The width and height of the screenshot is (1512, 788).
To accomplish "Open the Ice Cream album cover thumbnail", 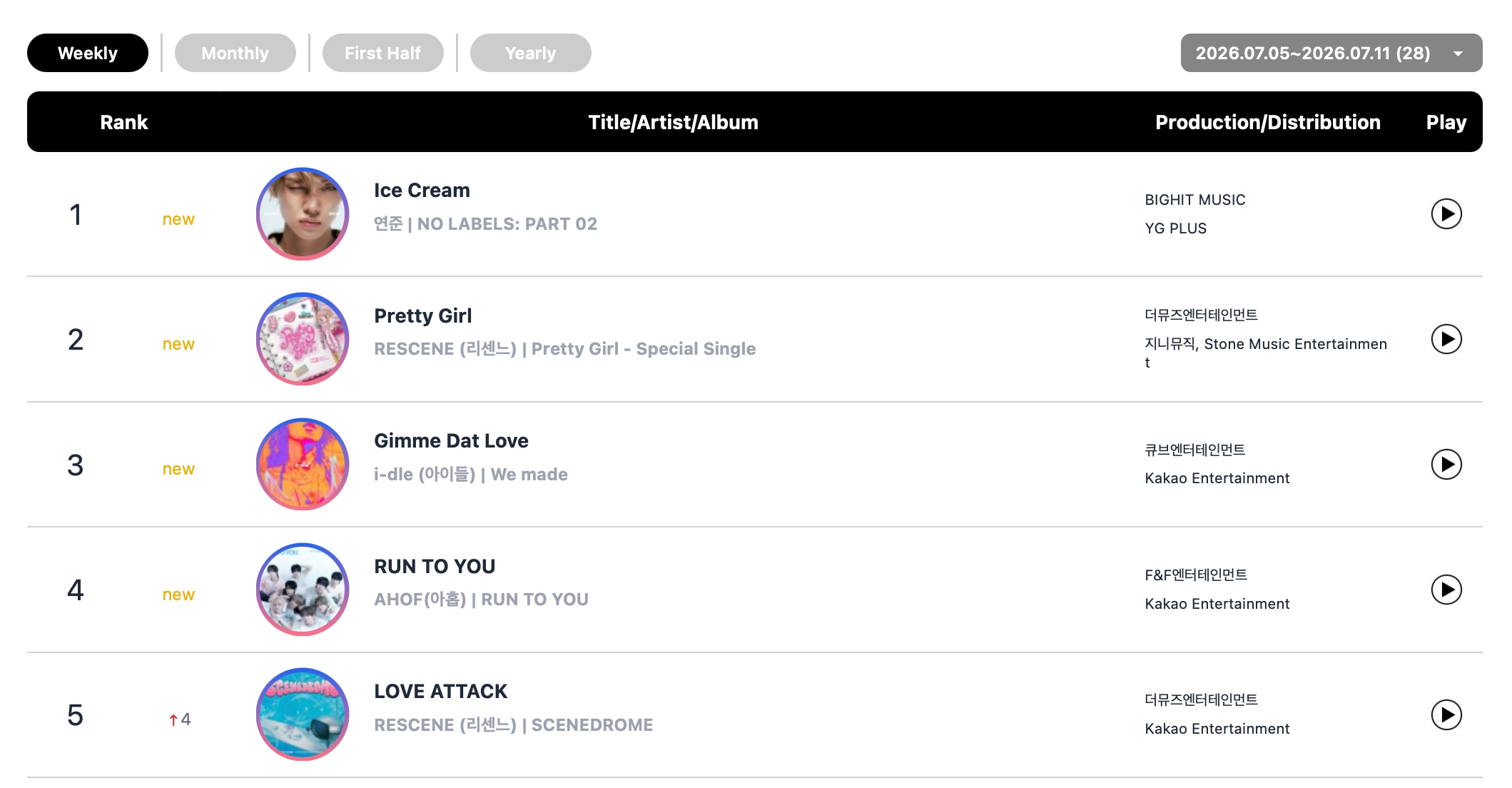I will (x=303, y=214).
